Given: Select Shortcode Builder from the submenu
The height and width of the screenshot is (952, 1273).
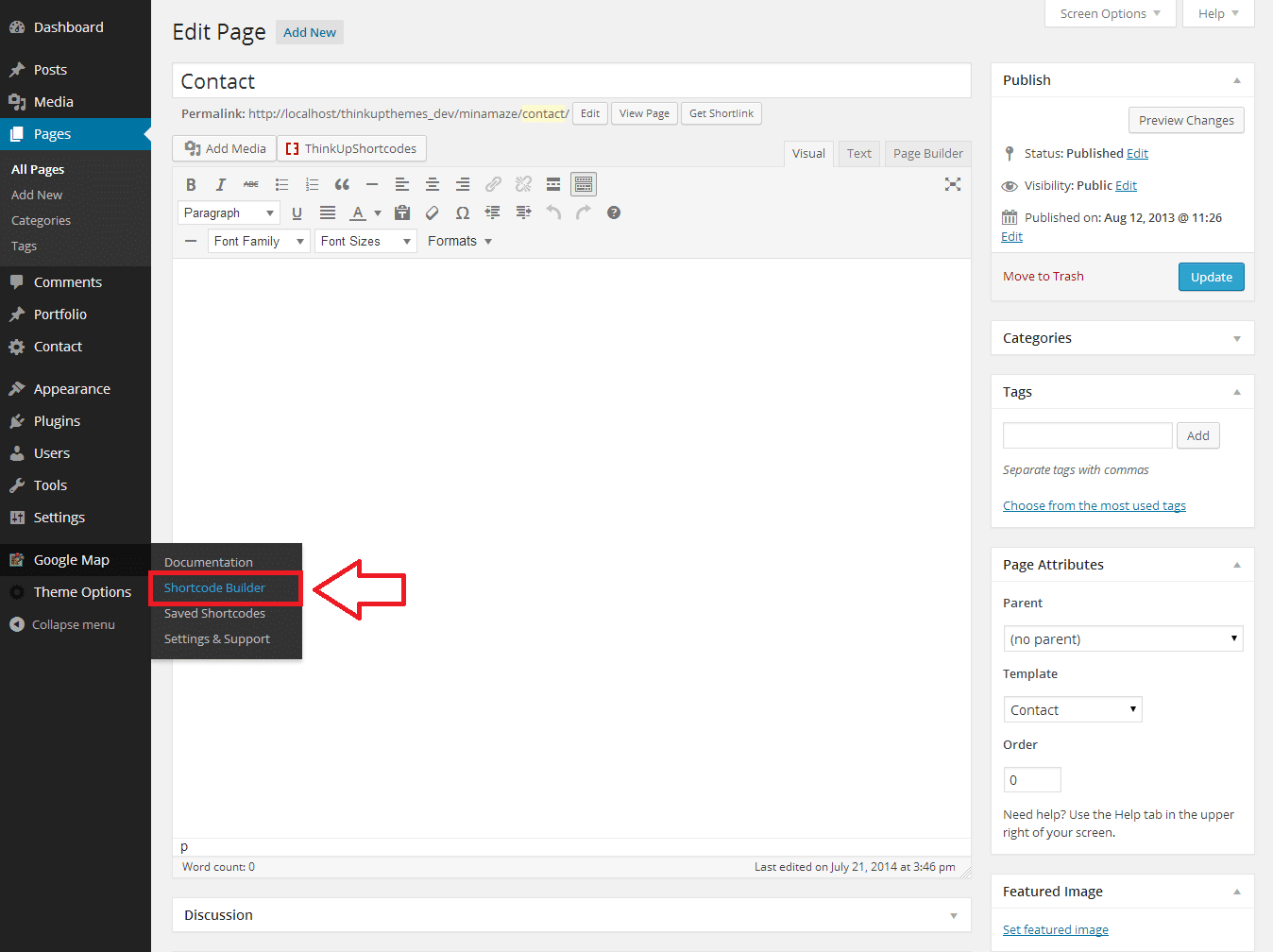Looking at the screenshot, I should point(215,588).
